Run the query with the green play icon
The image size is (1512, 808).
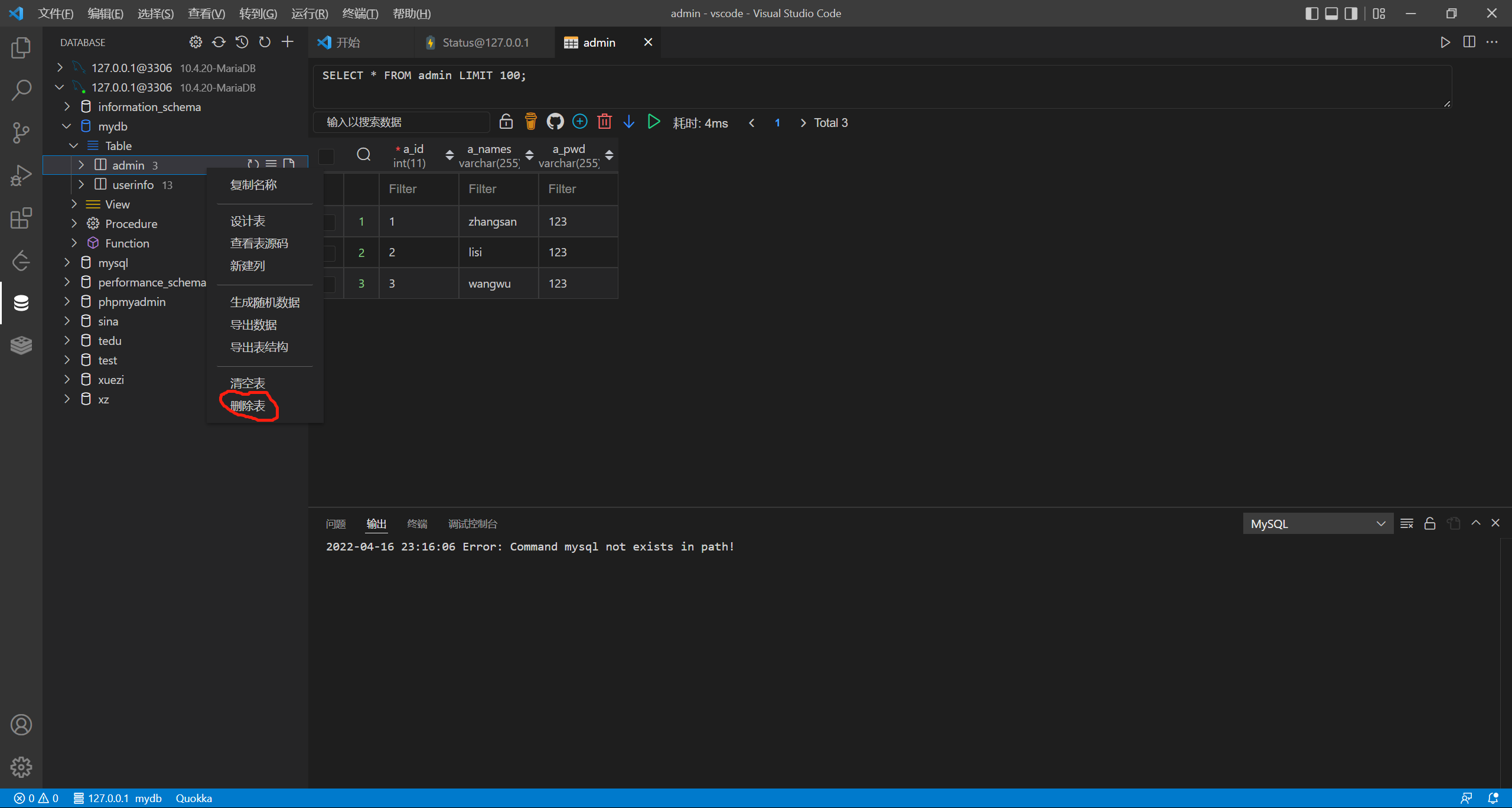[653, 121]
